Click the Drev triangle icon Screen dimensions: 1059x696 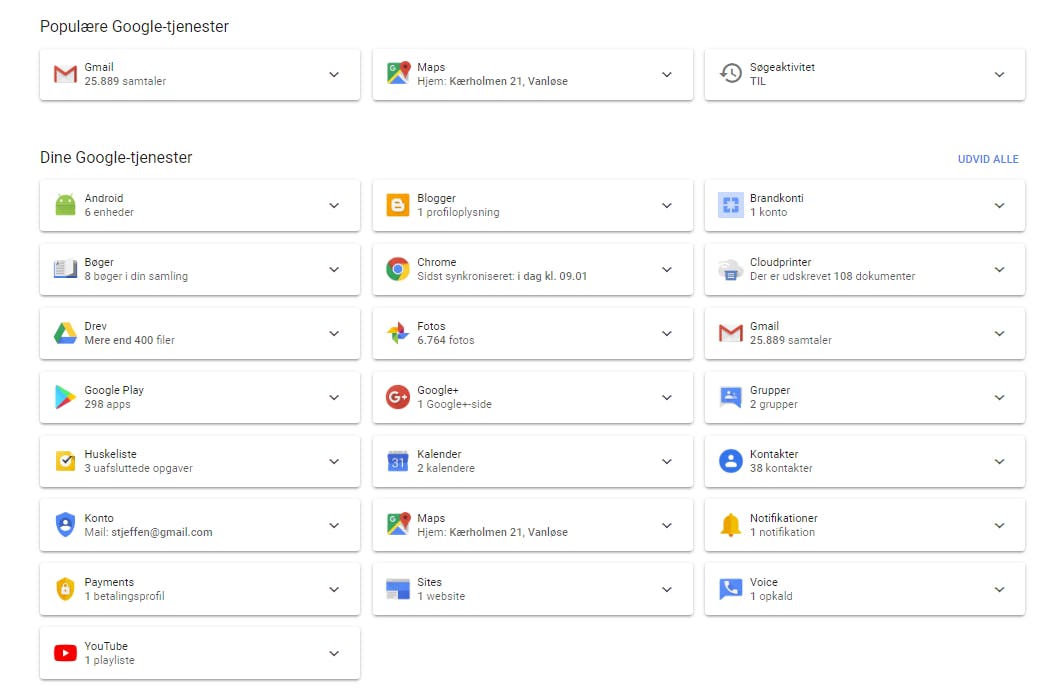coord(66,333)
